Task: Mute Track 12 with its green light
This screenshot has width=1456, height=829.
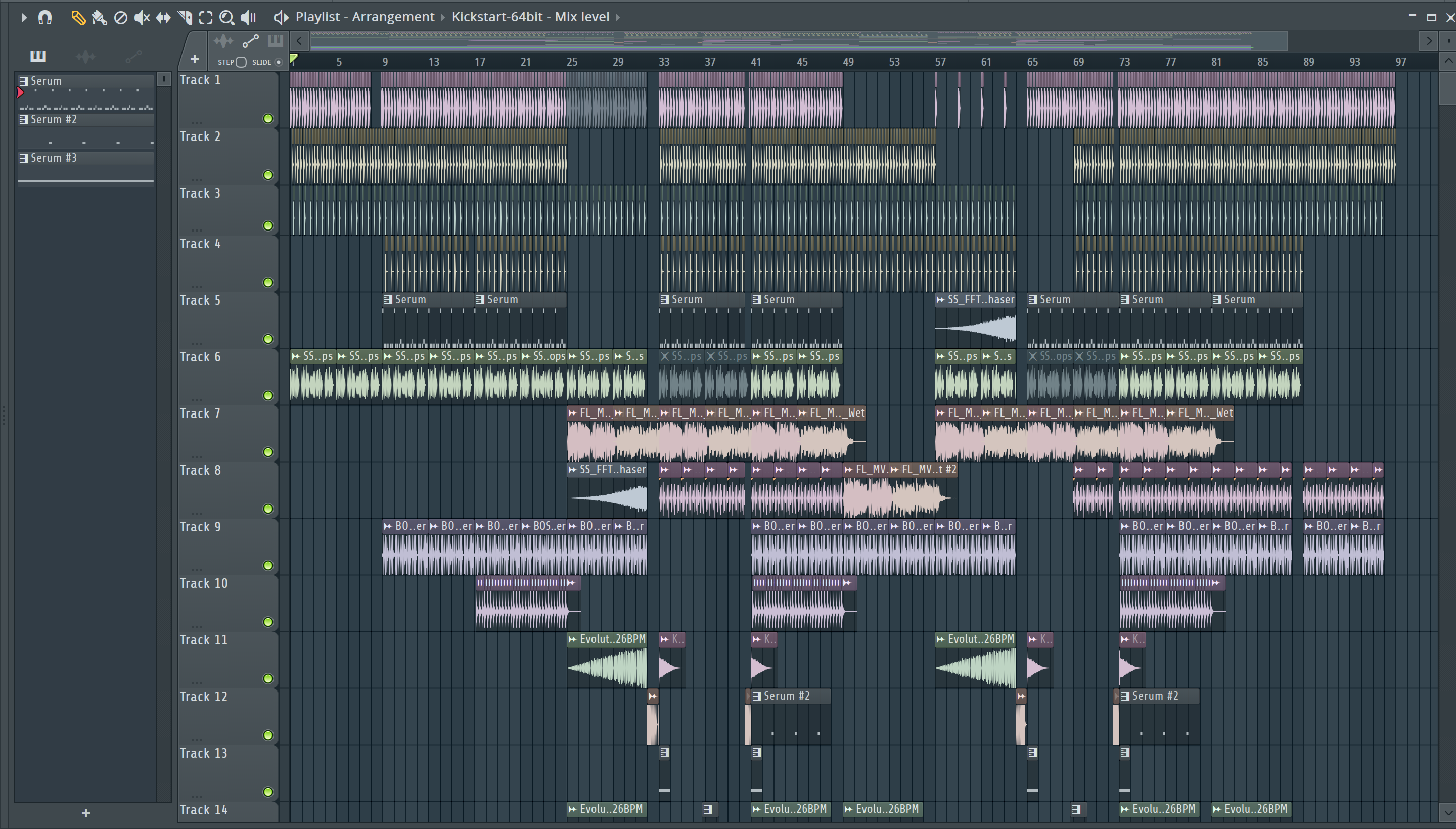Action: (x=267, y=735)
